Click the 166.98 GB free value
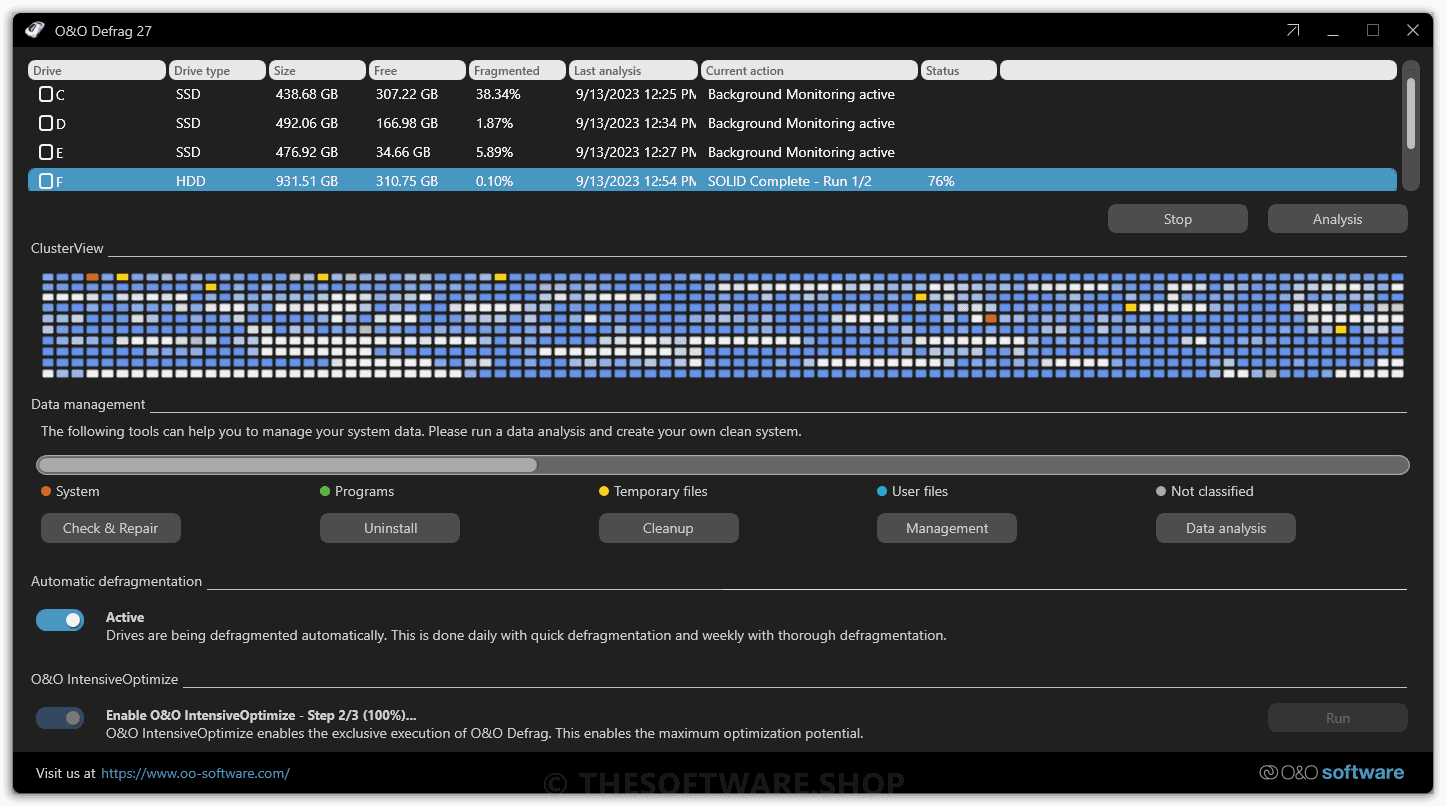Image resolution: width=1446 pixels, height=806 pixels. pos(407,123)
